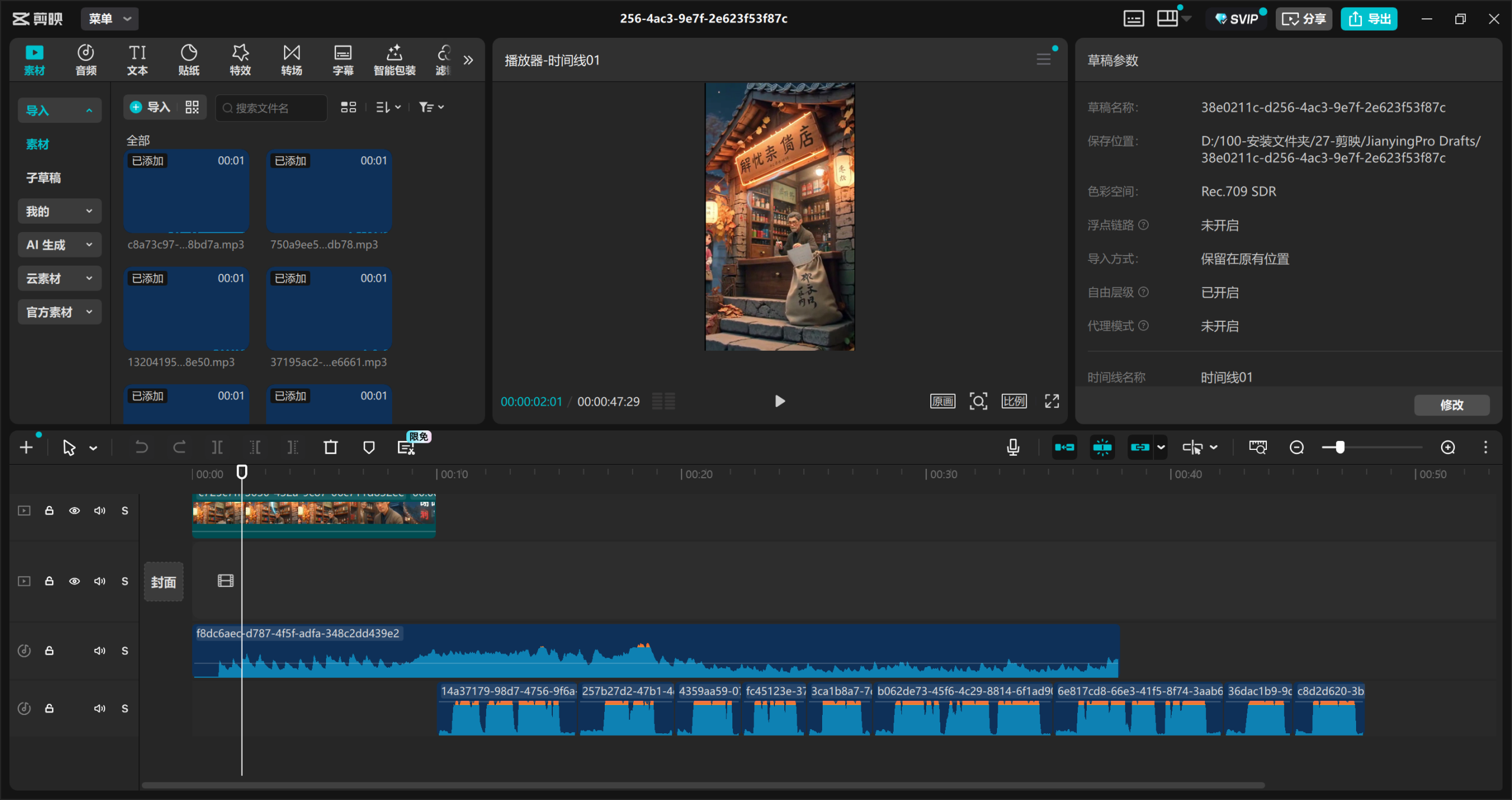Open fullscreen preview in the player
Viewport: 1512px width, 800px height.
1051,401
